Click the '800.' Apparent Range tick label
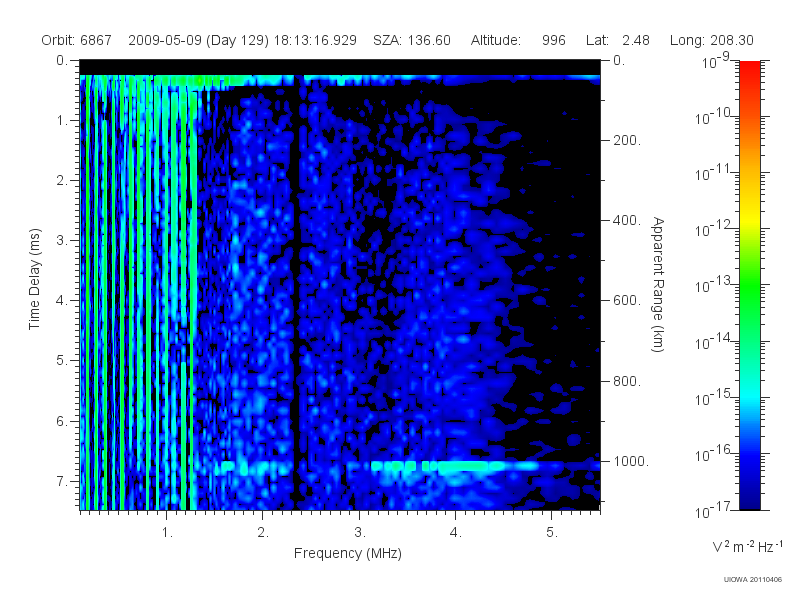800x600 pixels. click(627, 381)
